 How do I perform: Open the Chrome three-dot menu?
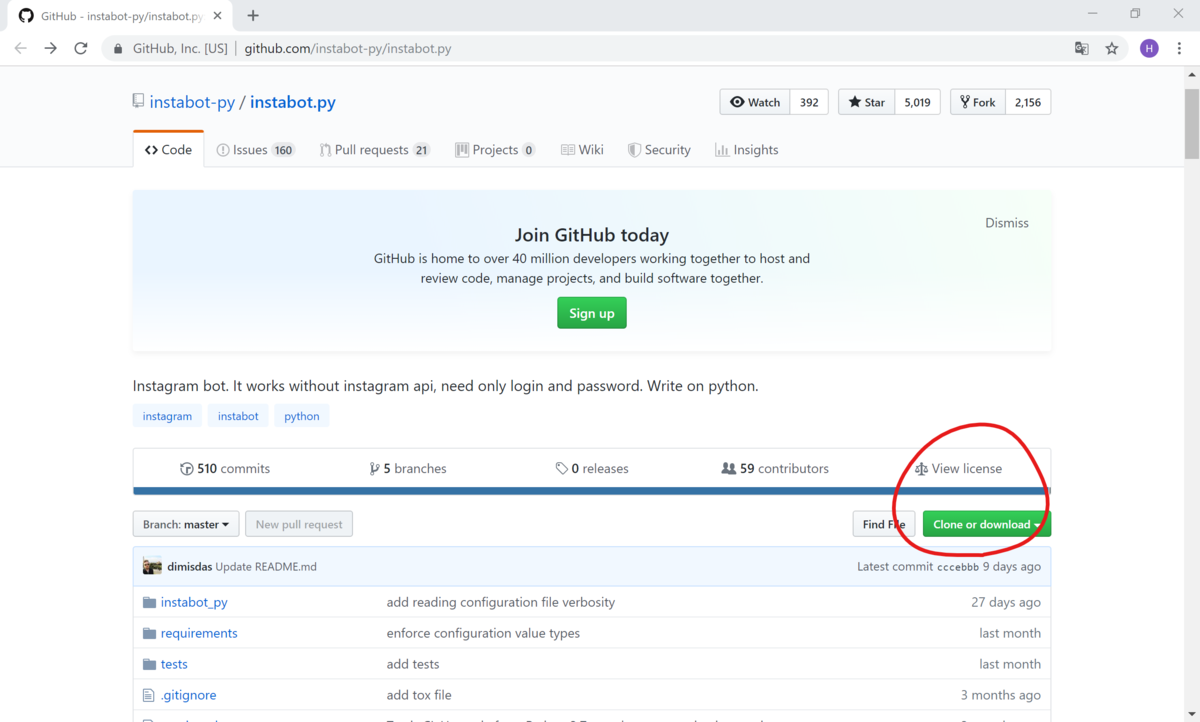point(1179,48)
